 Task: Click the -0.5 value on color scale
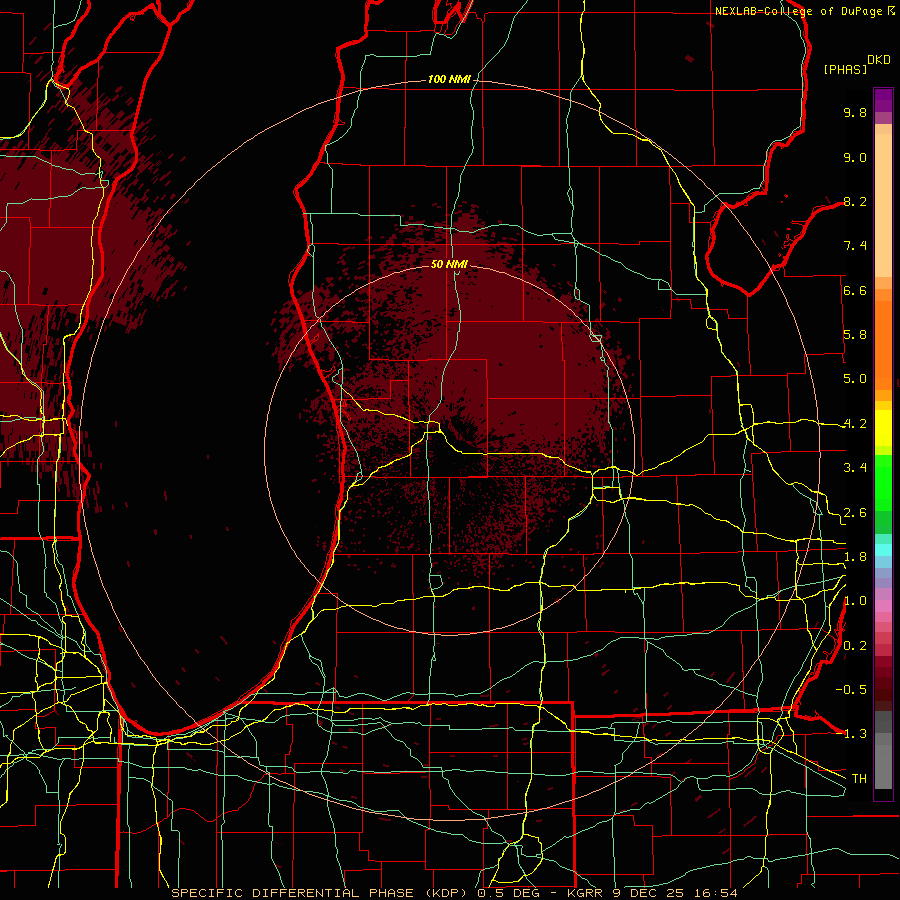pyautogui.click(x=851, y=690)
